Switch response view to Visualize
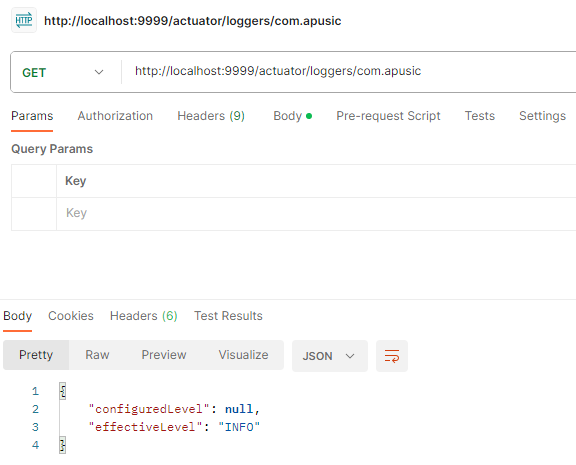576x465 pixels. click(x=243, y=355)
